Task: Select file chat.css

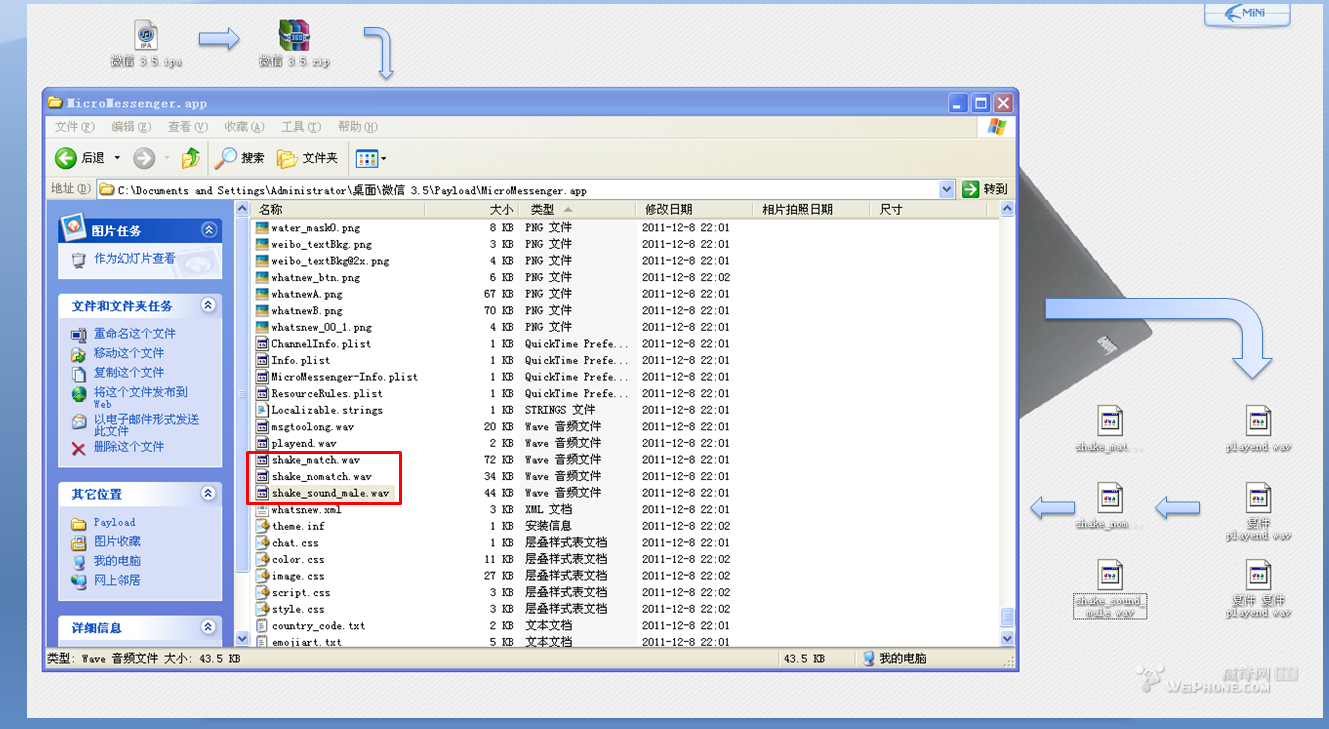Action: tap(295, 543)
